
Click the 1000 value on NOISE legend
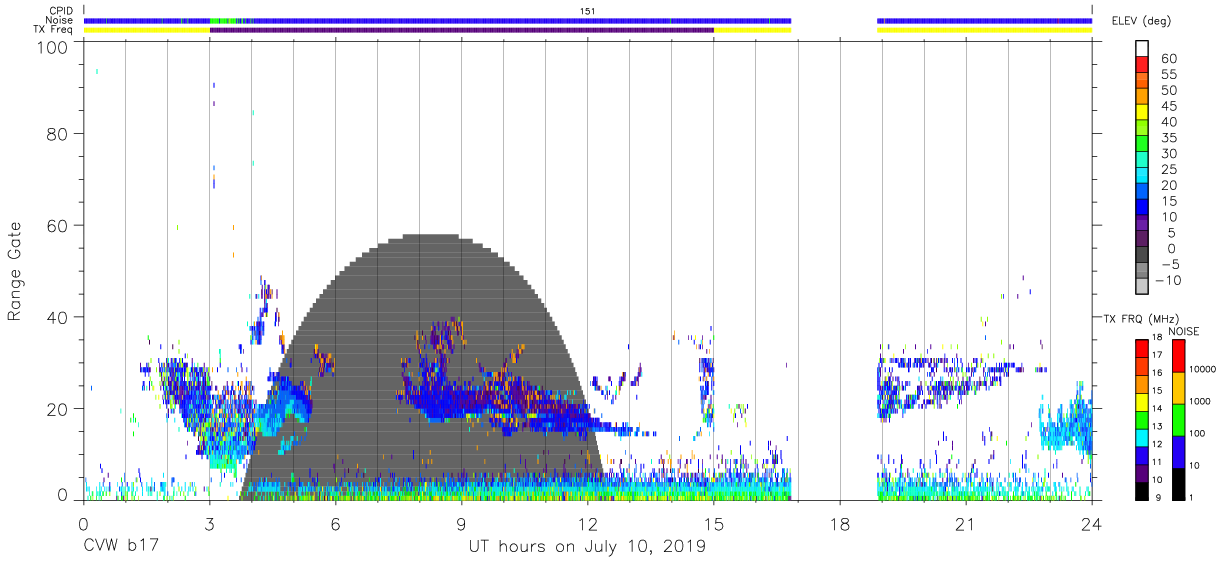1201,401
